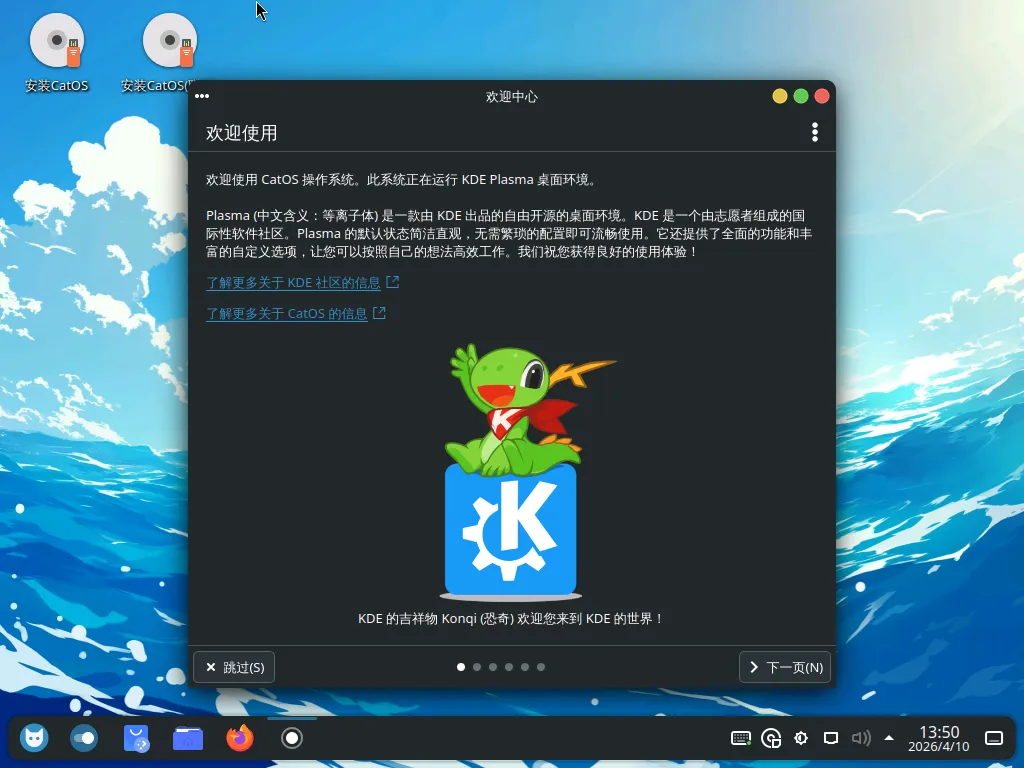The width and height of the screenshot is (1024, 768).
Task: Close the Welcome Center with red button
Action: [822, 96]
